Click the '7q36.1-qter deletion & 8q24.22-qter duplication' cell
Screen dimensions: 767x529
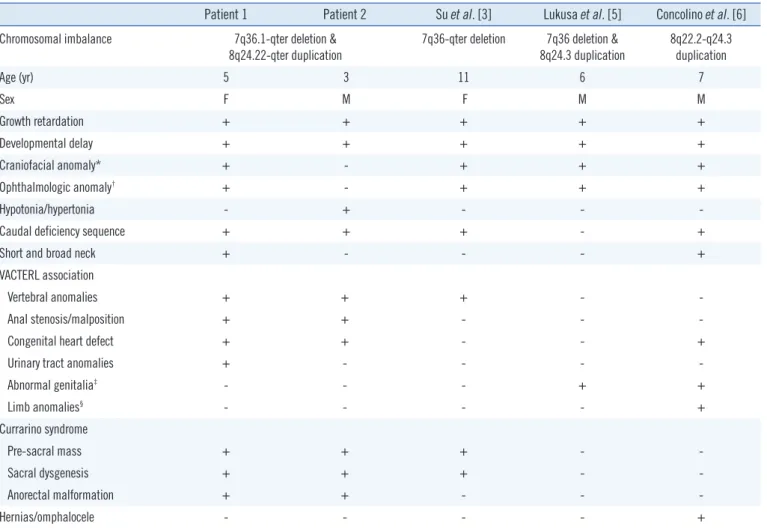pos(285,47)
